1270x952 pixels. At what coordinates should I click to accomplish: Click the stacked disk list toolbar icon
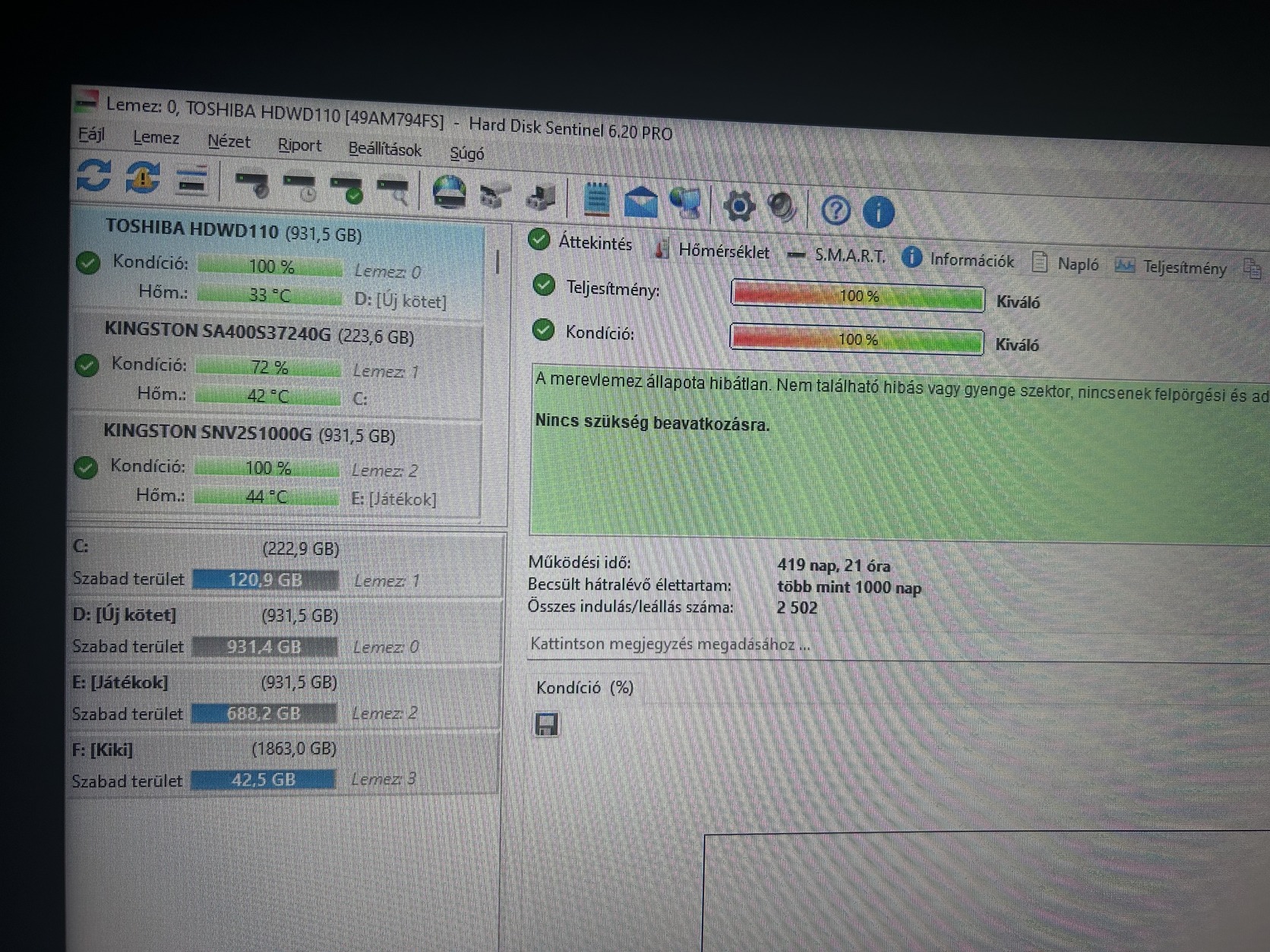coord(191,181)
